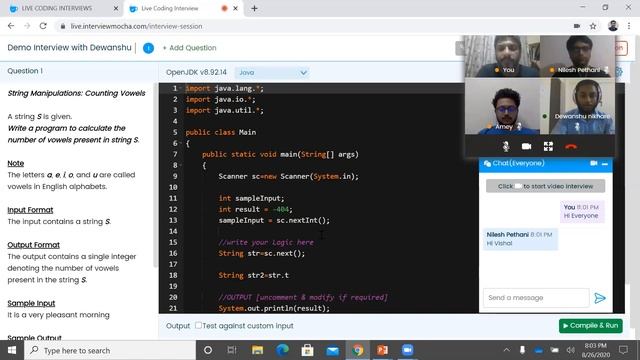Reload the interview page
640x360 pixels.
(x=43, y=26)
